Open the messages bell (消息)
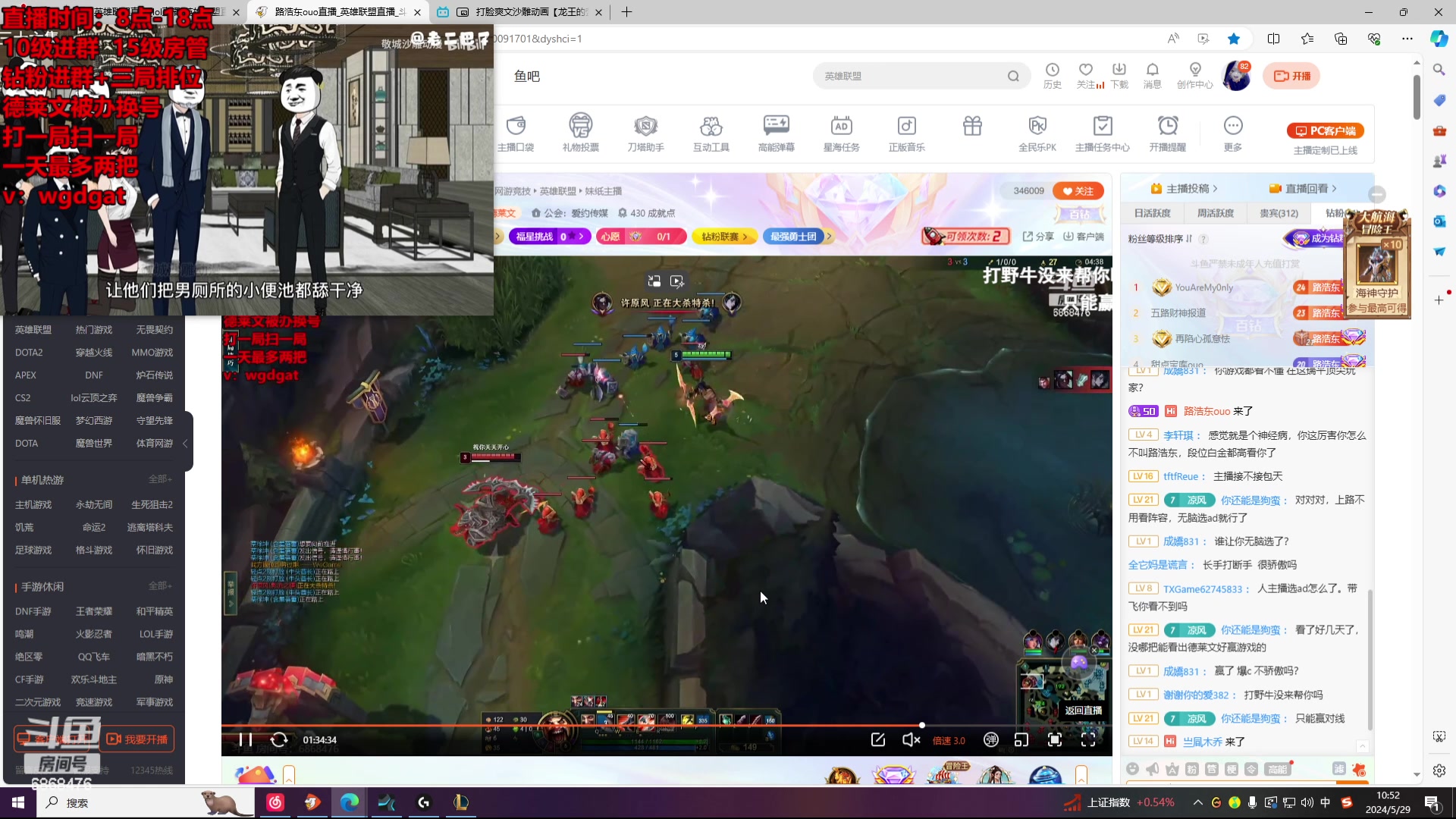 [1153, 76]
